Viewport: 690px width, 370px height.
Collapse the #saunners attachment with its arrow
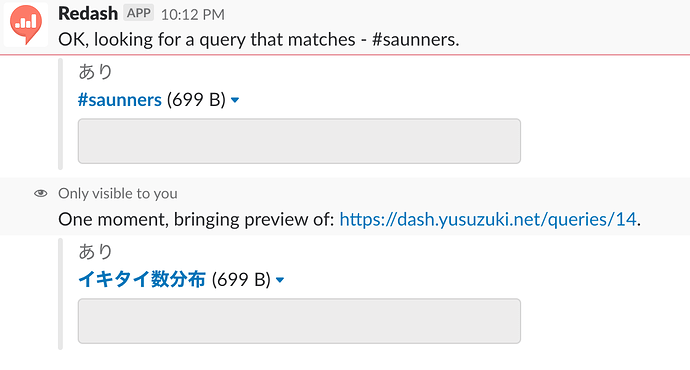235,100
